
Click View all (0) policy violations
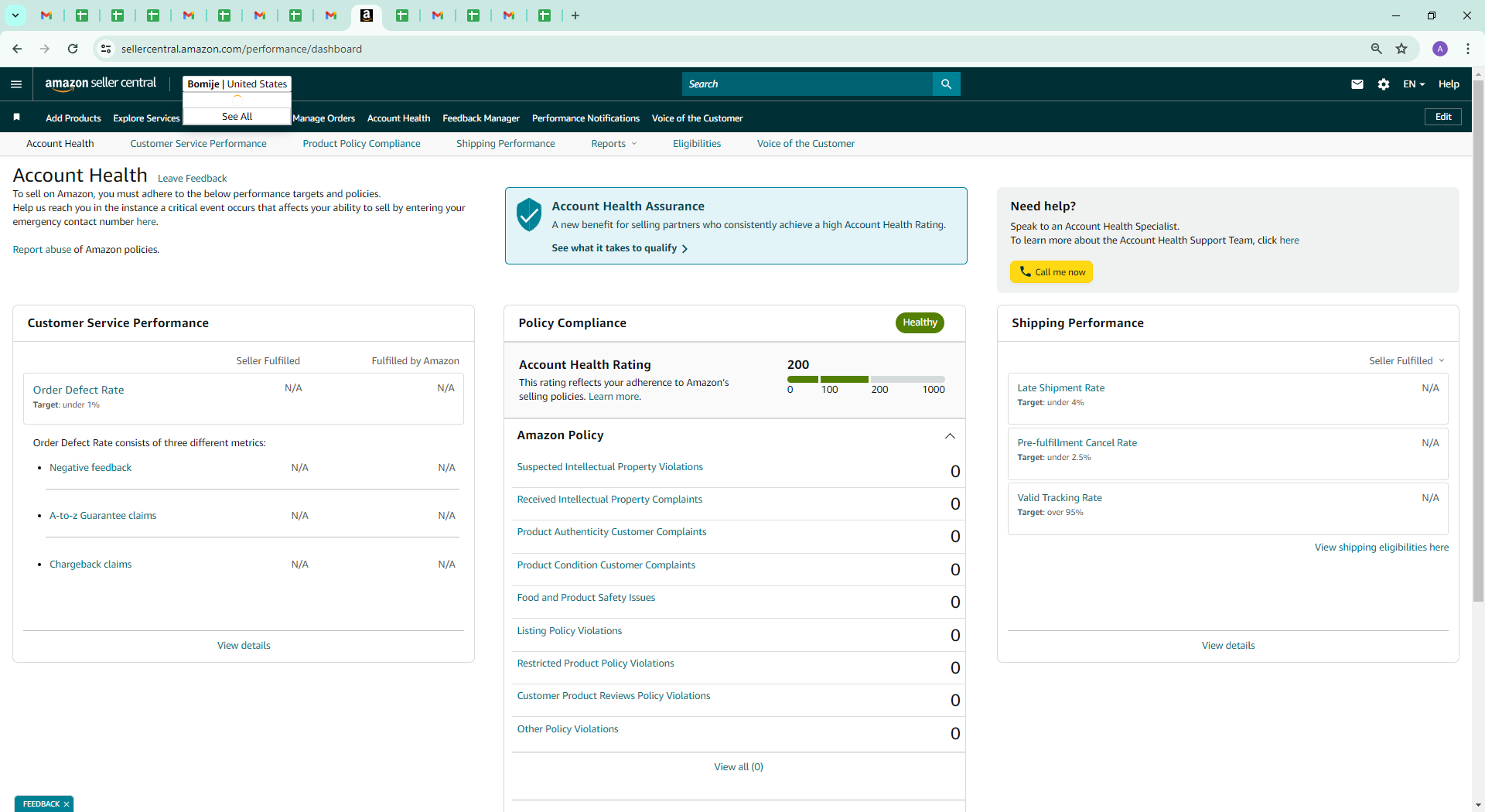[x=739, y=767]
